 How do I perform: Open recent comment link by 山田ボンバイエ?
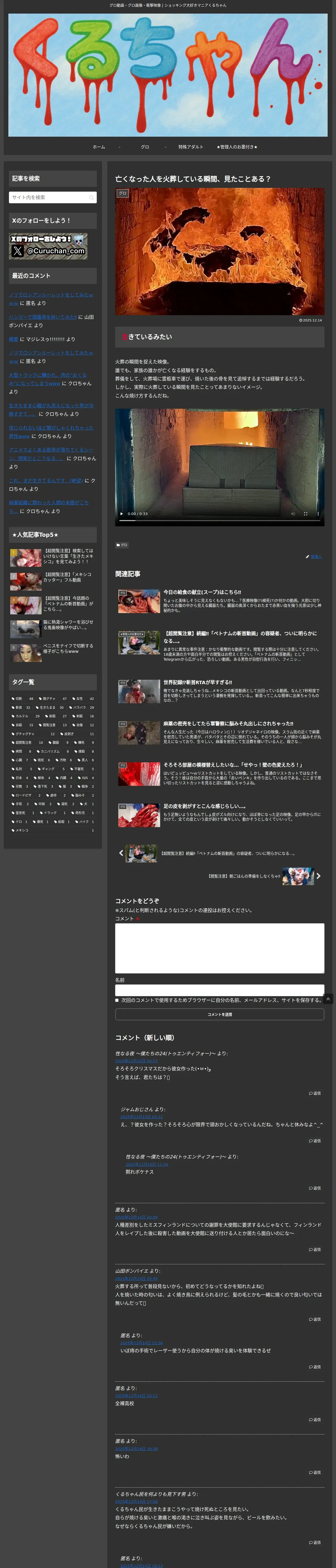pos(43,317)
